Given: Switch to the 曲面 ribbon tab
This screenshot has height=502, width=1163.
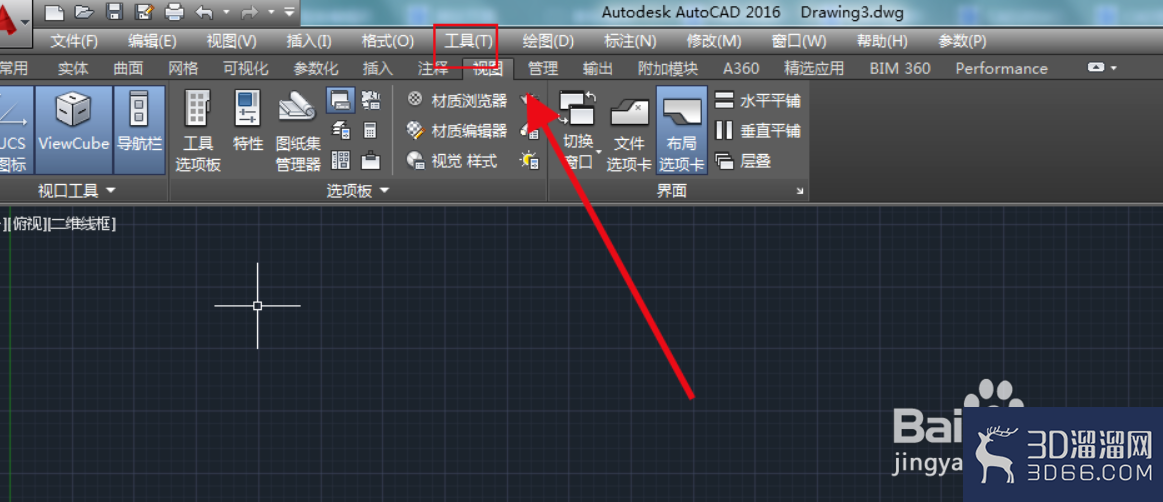Looking at the screenshot, I should click(128, 68).
